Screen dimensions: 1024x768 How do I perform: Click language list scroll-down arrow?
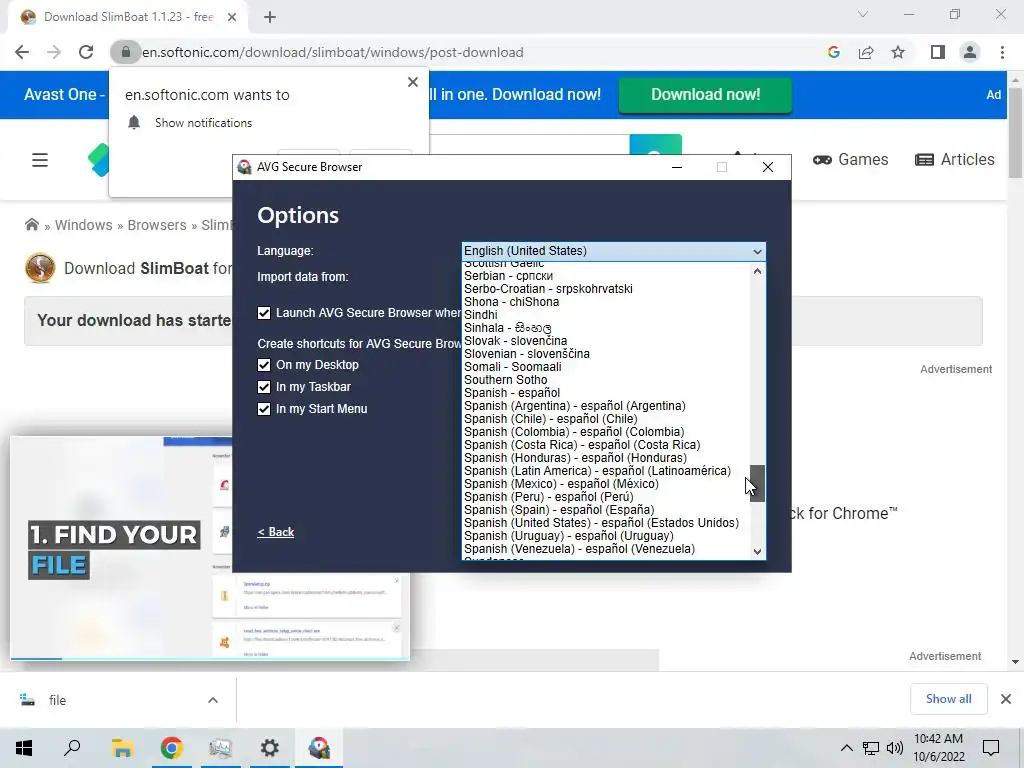(x=758, y=551)
